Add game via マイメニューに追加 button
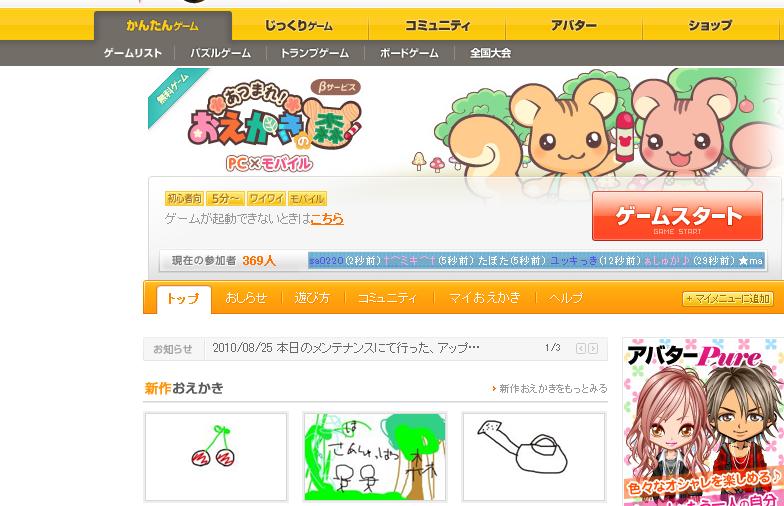 click(x=728, y=298)
